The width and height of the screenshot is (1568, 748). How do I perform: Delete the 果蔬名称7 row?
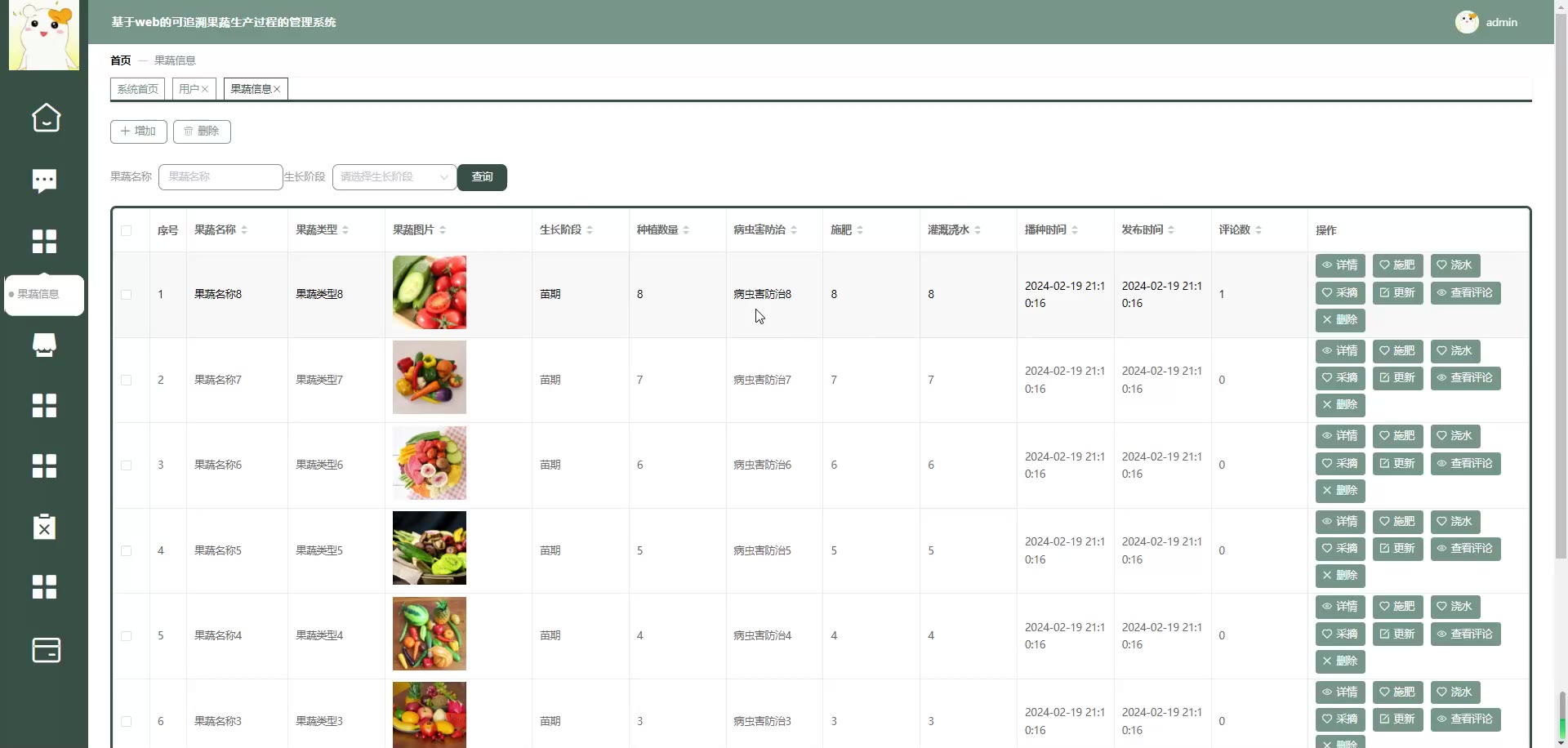pos(1340,405)
